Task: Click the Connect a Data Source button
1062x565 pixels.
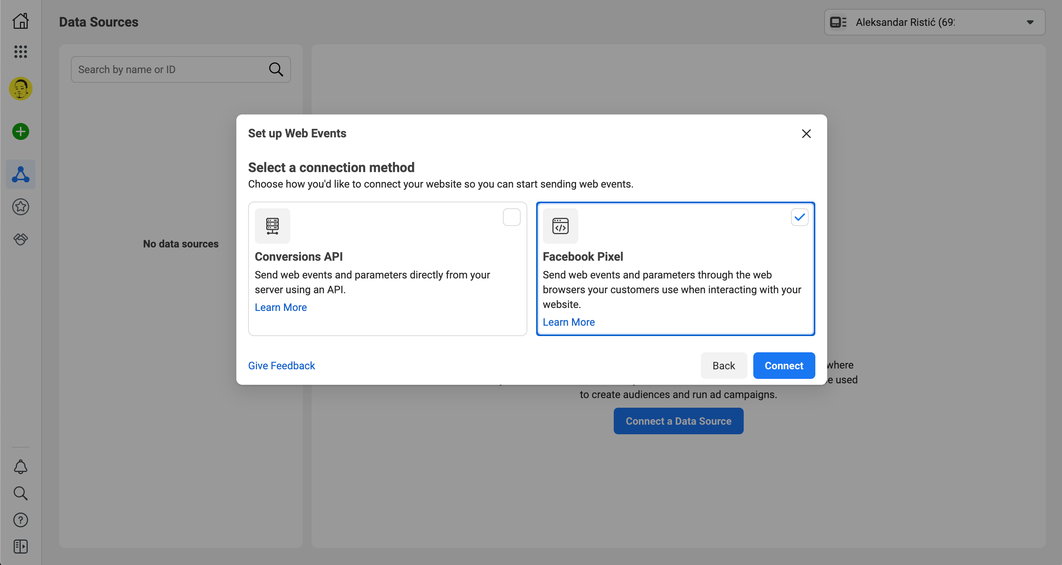Action: (678, 421)
